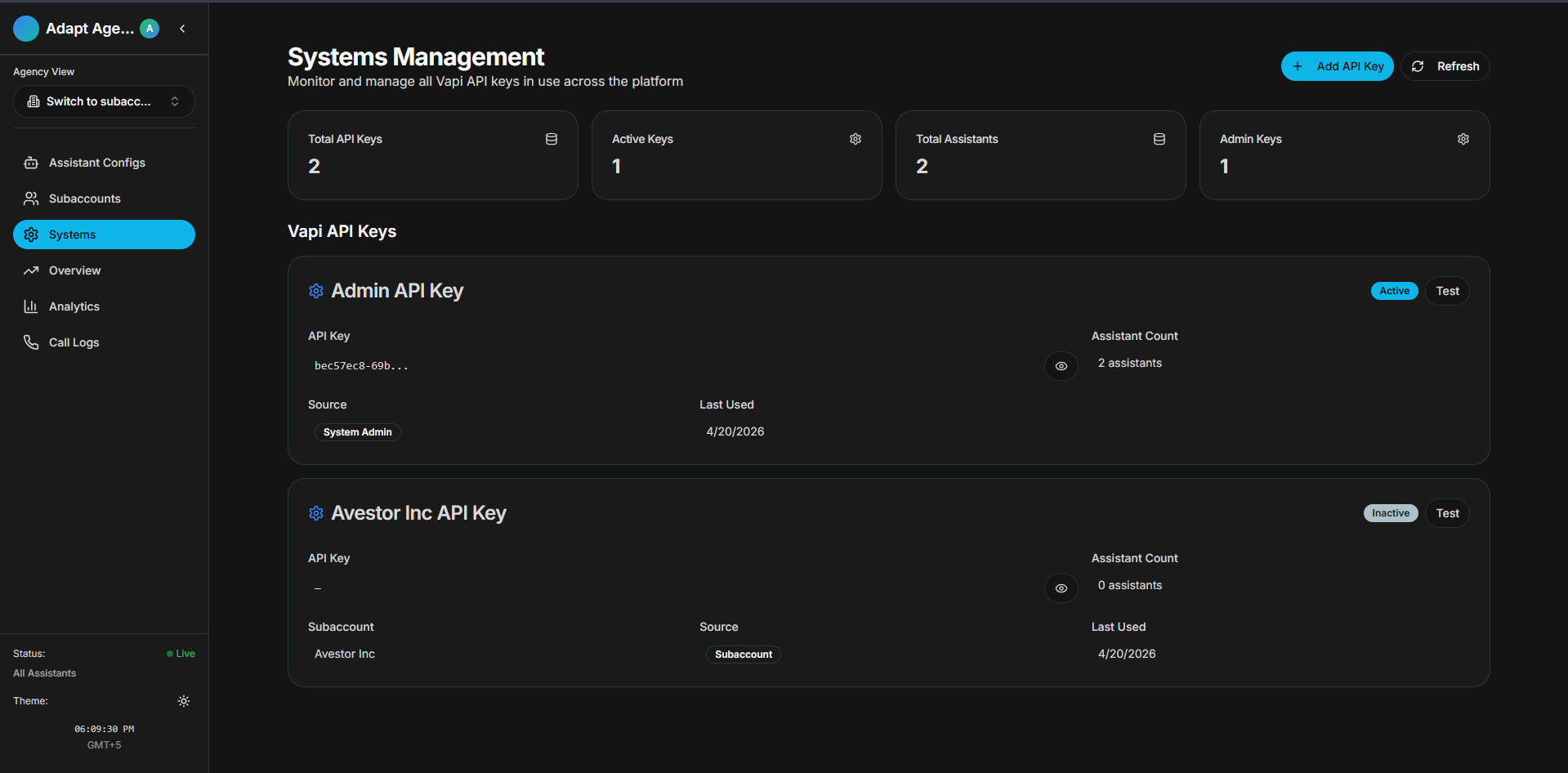Click the robot icon beside Assistant Configs
Image resolution: width=1568 pixels, height=773 pixels.
point(31,163)
